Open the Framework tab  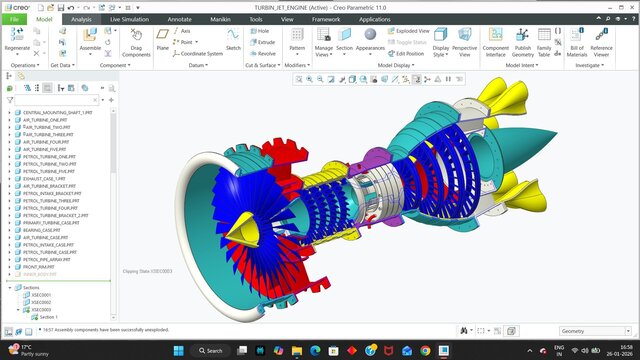[x=326, y=19]
